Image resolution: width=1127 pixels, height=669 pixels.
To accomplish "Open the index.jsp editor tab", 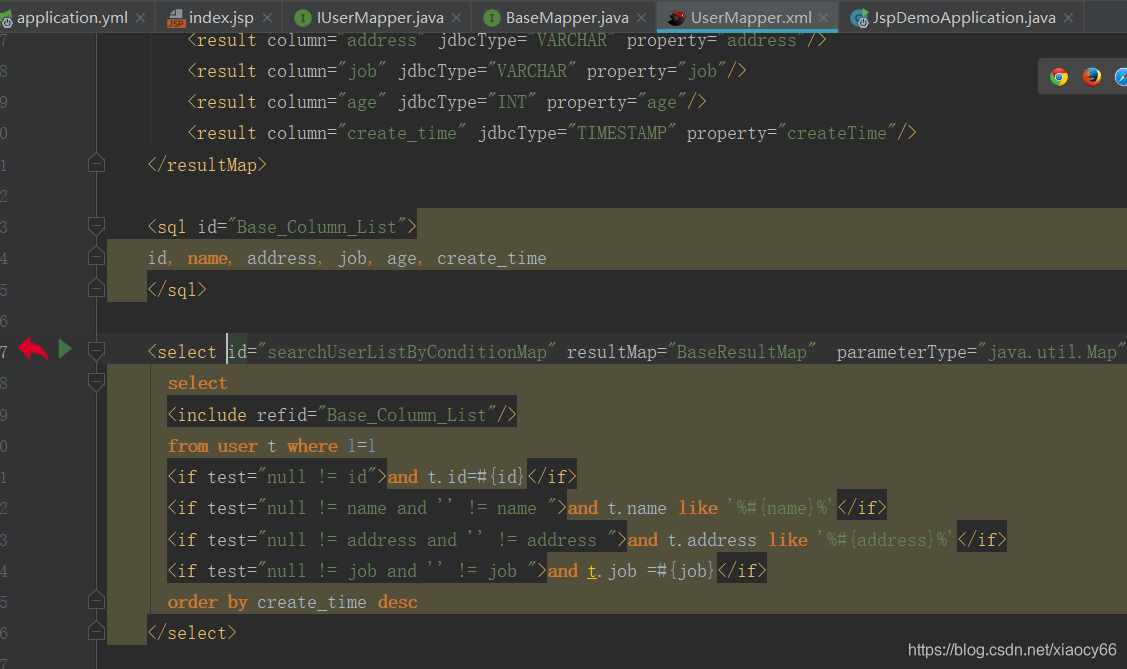I will click(221, 17).
